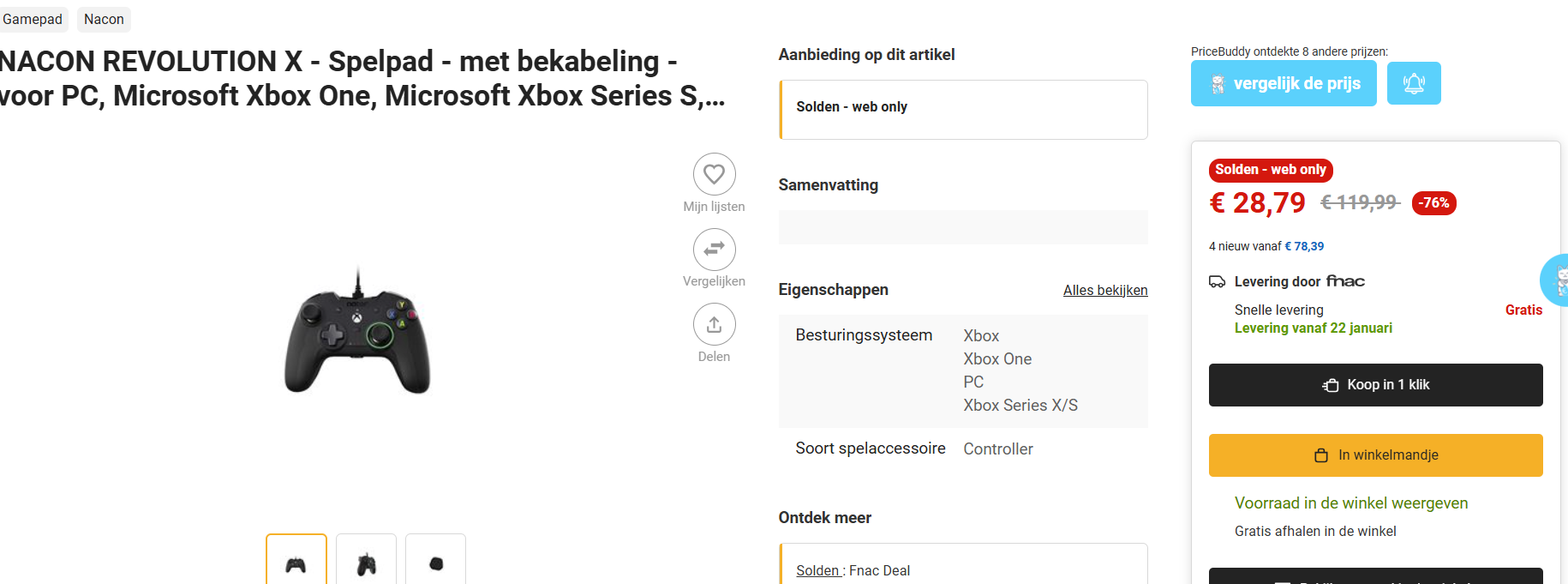Click the Delen share icon

point(714,325)
